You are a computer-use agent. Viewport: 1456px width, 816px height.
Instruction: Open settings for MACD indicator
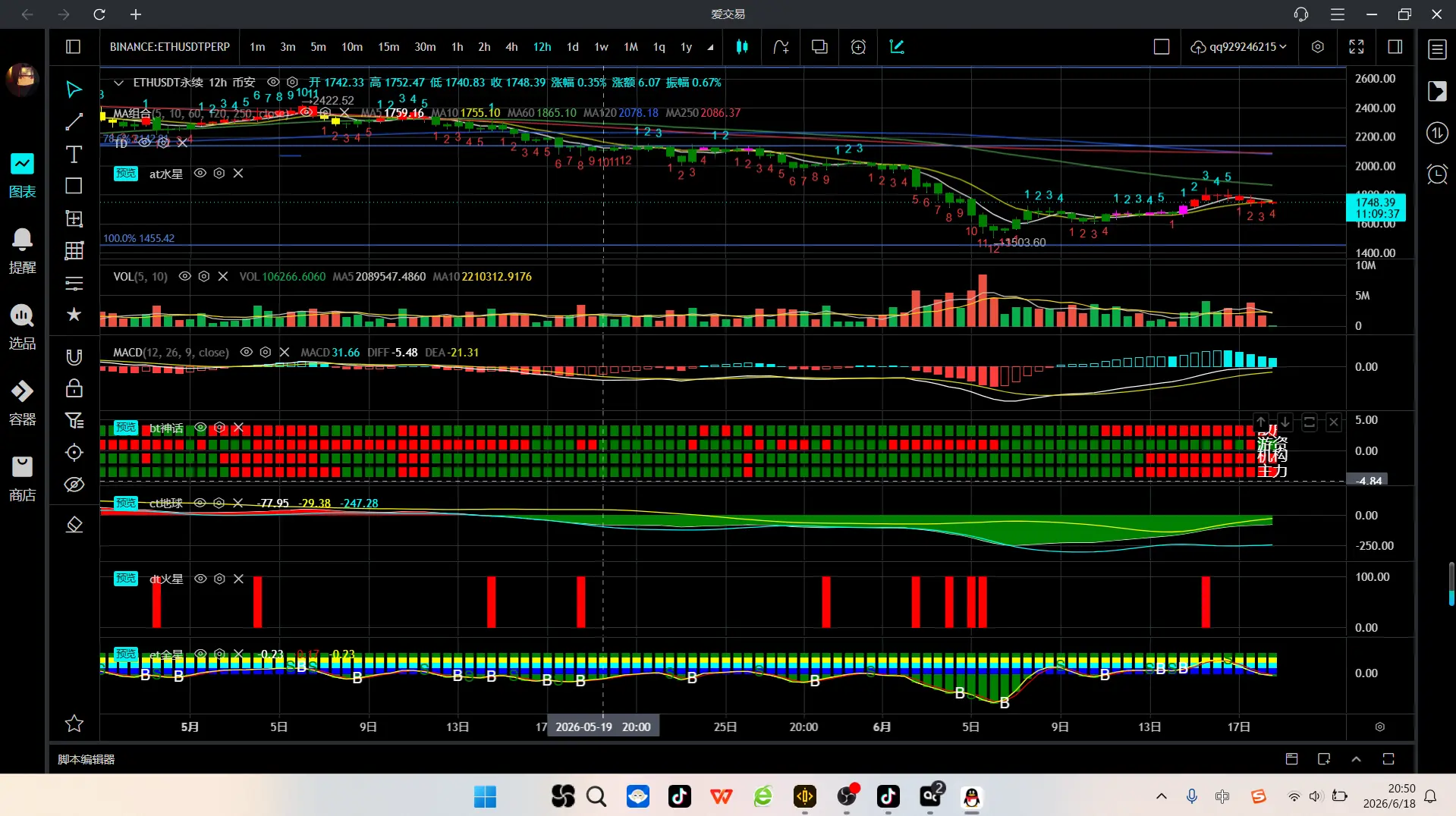coord(266,352)
